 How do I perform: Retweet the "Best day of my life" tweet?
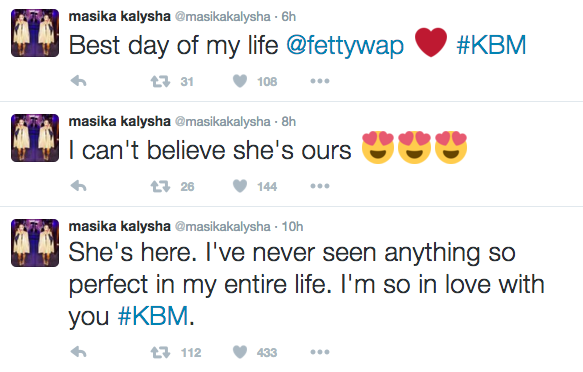[x=160, y=81]
